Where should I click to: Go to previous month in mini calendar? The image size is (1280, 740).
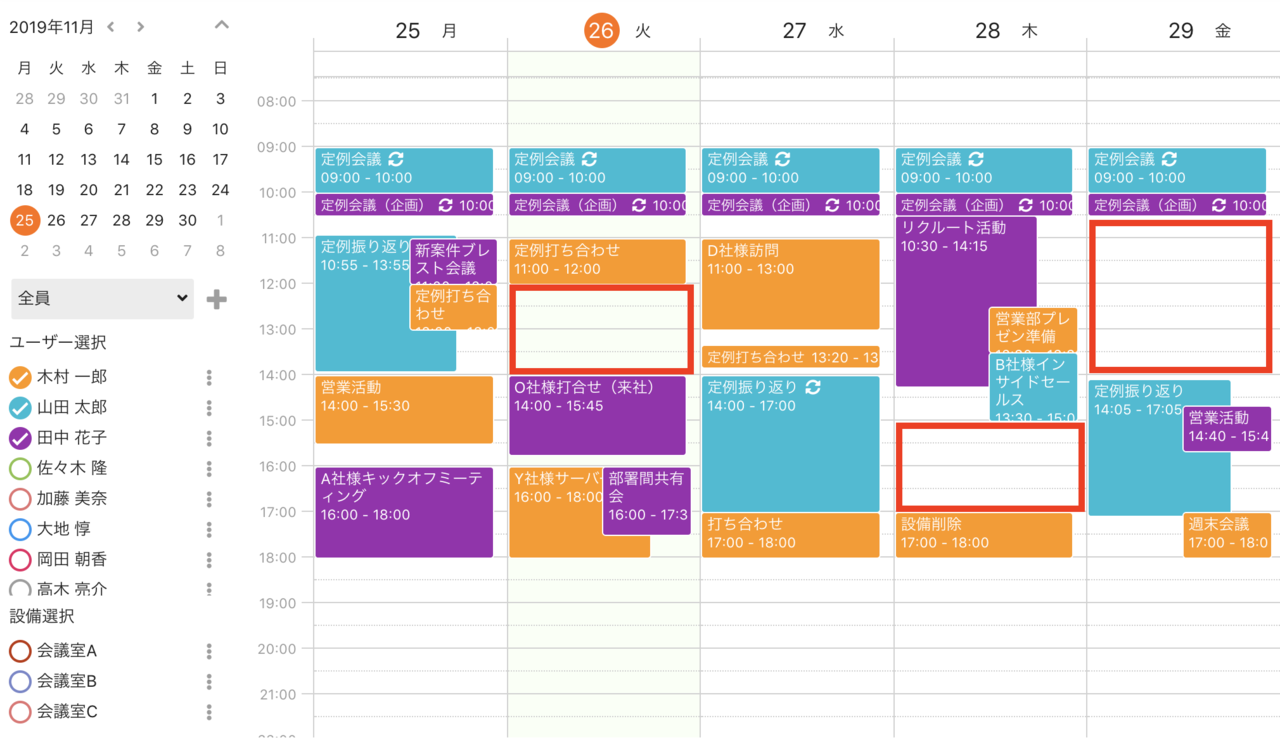(111, 27)
